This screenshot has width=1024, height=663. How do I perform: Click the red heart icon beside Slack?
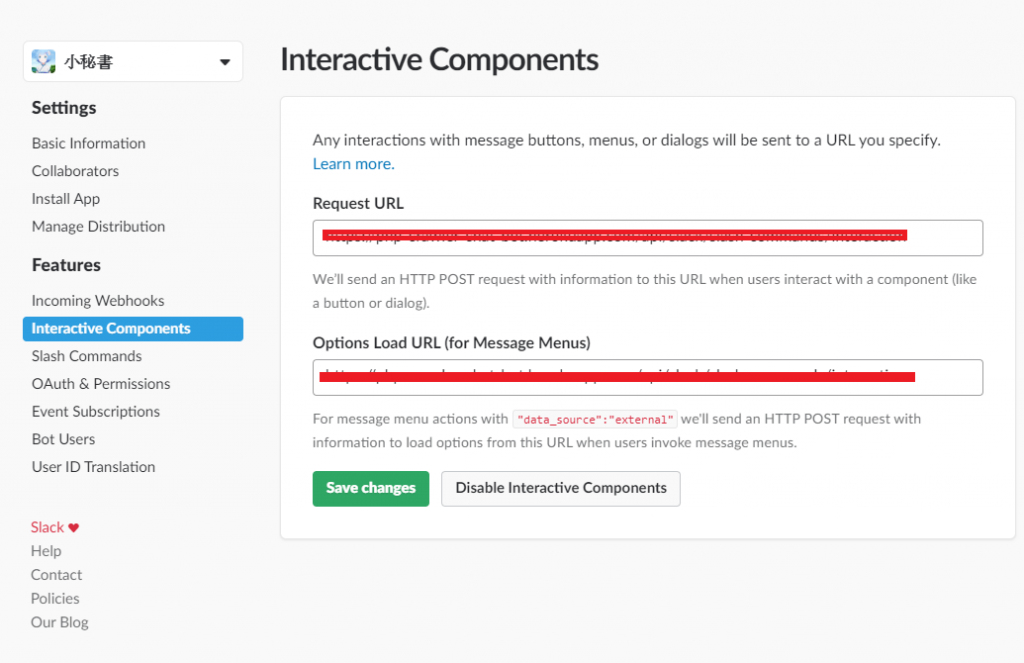pos(73,528)
